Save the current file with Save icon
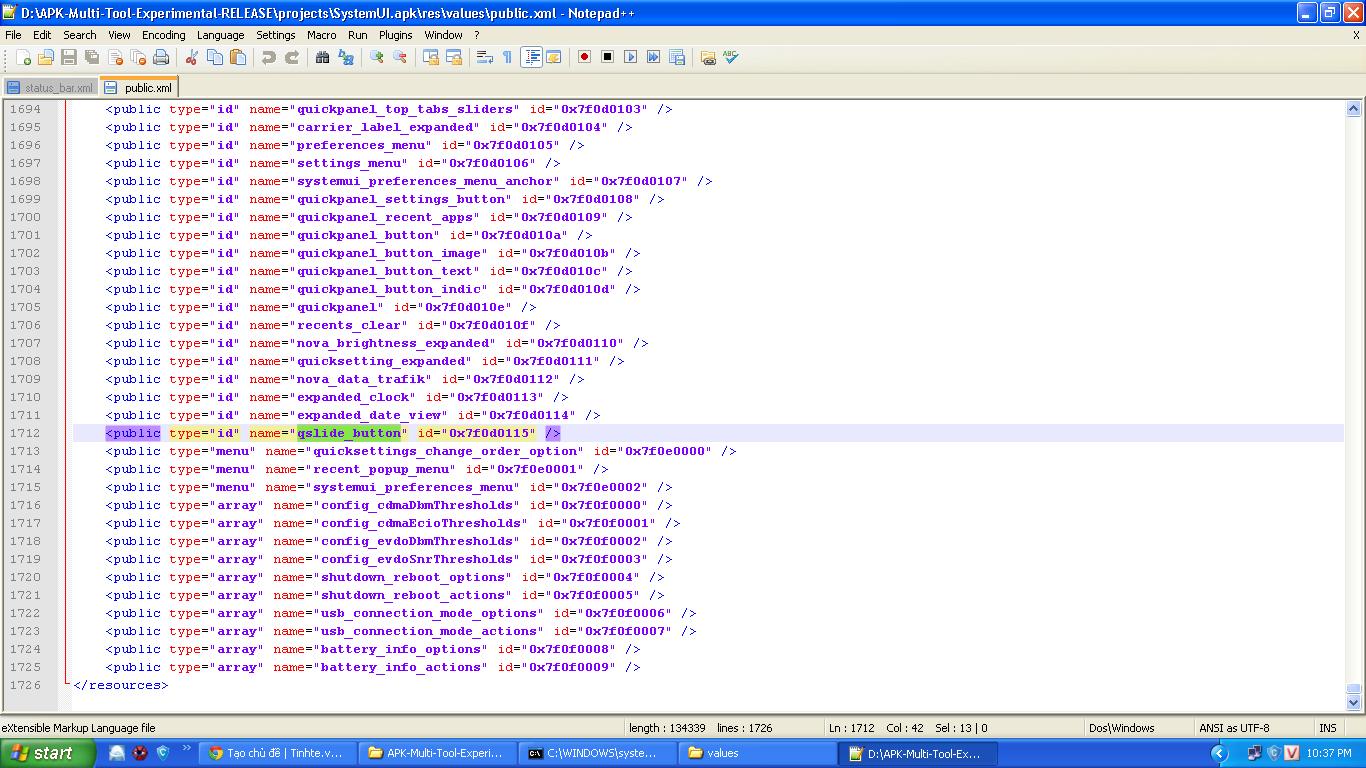 pyautogui.click(x=69, y=58)
